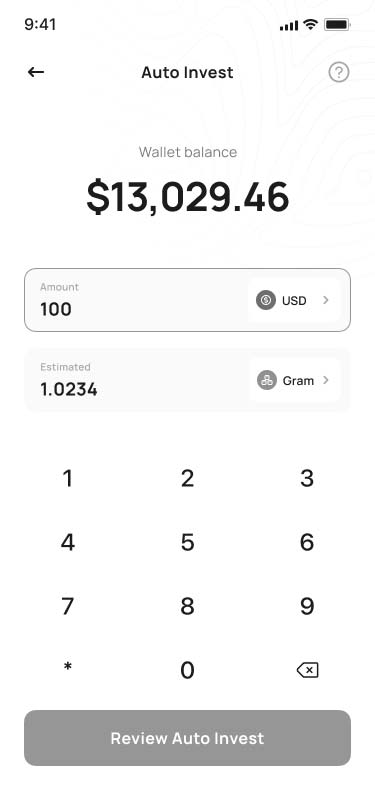Go back using the left arrow
This screenshot has width=375, height=812.
pos(36,72)
